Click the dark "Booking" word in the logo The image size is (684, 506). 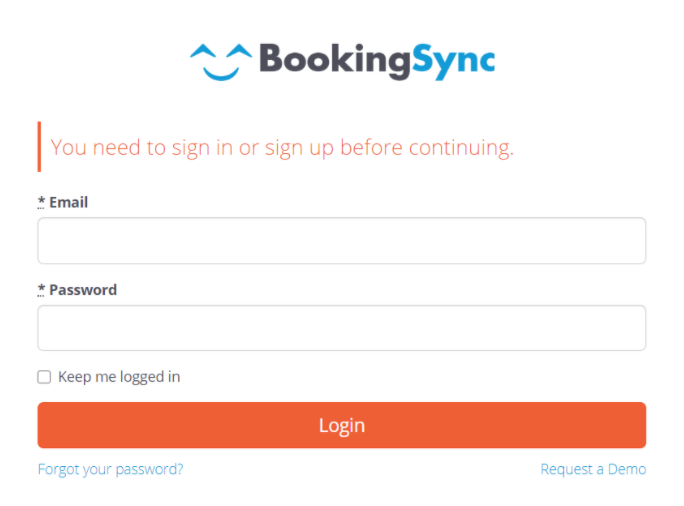[x=334, y=60]
